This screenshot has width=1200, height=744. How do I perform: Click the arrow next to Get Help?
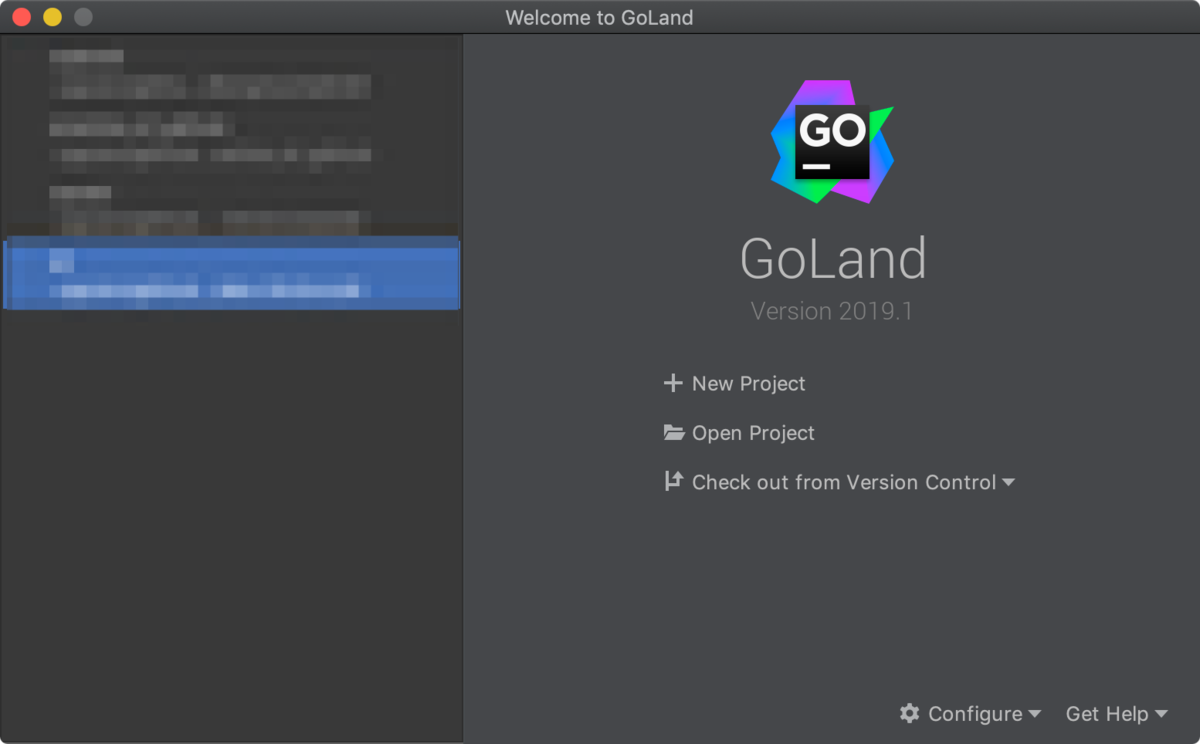click(1161, 714)
